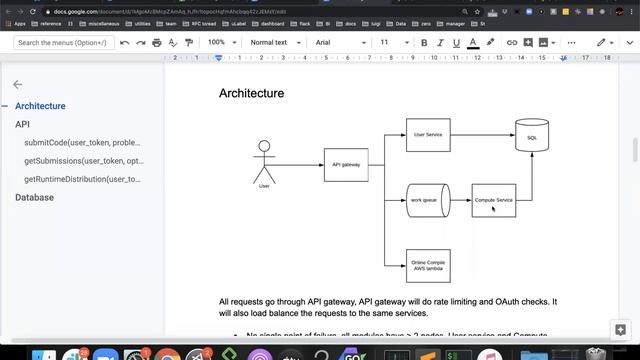Jump to API heading in outline
Image resolution: width=640 pixels, height=360 pixels.
[x=22, y=124]
